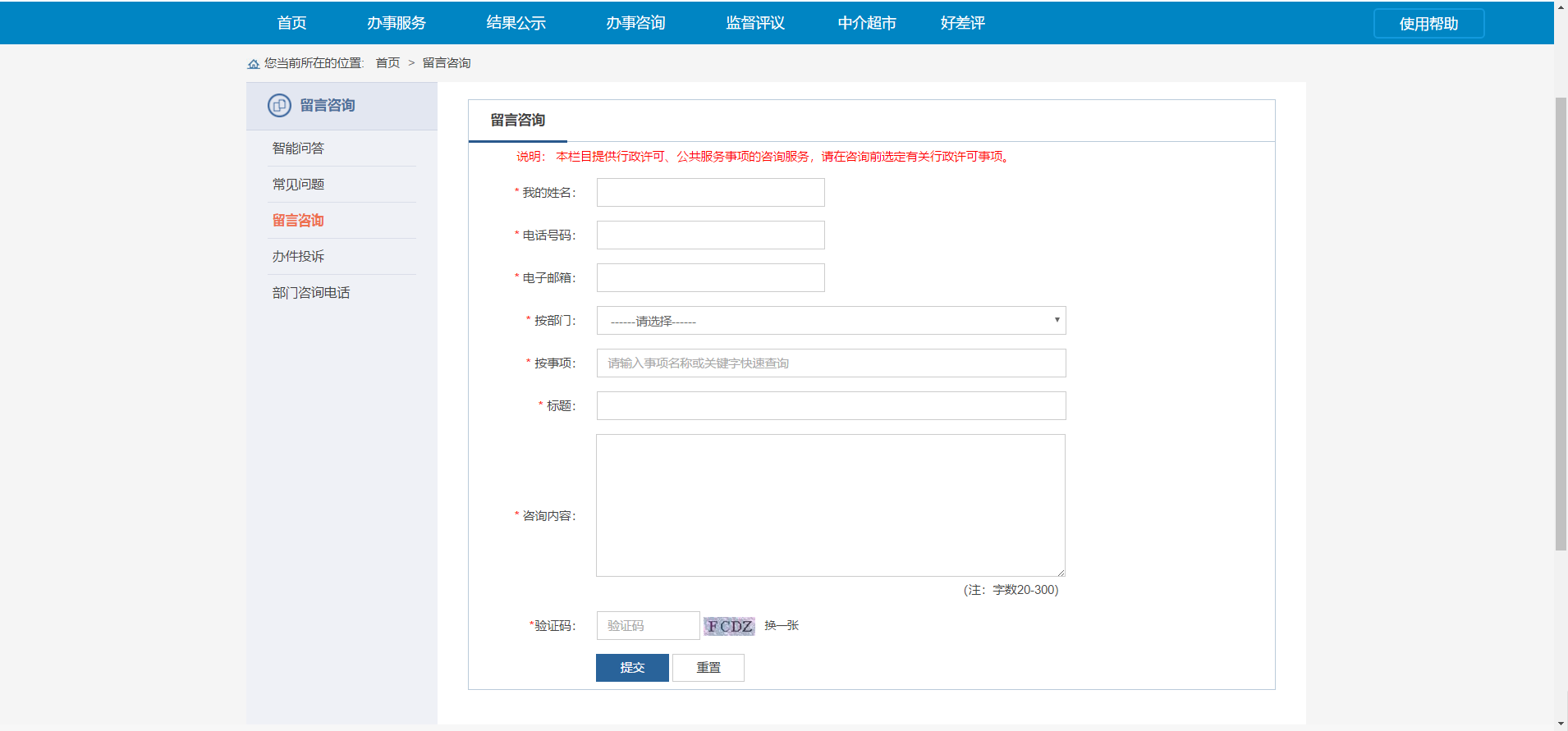Click the FCDZ captcha image
The height and width of the screenshot is (731, 1568).
(x=729, y=626)
